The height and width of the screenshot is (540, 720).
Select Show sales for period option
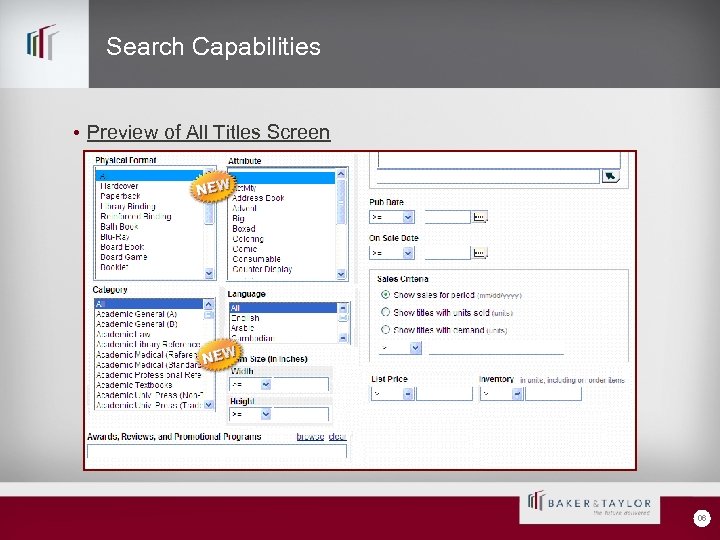385,295
